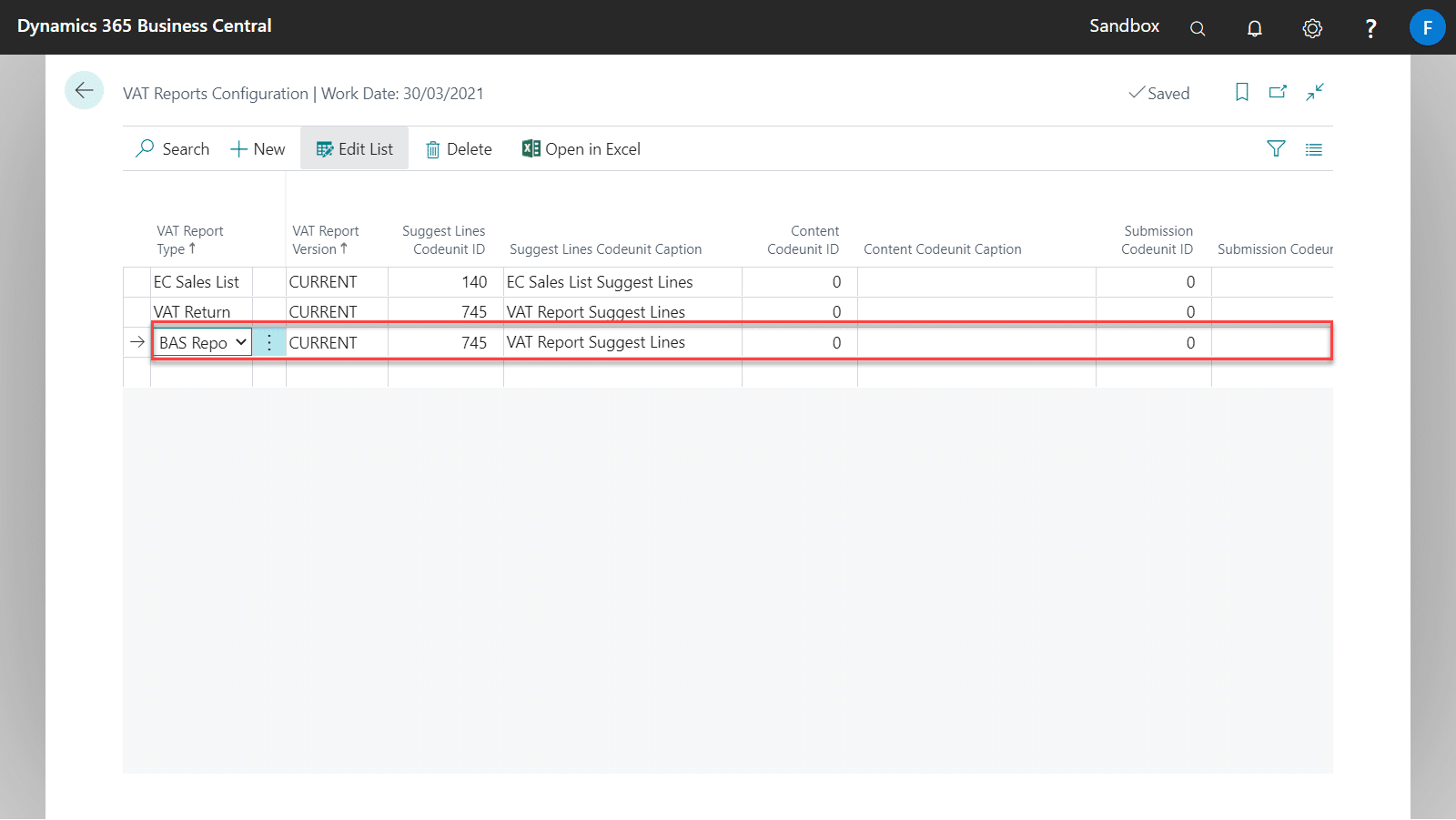Click CURRENT version in BAS Report row
The image size is (1456, 820).
(x=323, y=343)
